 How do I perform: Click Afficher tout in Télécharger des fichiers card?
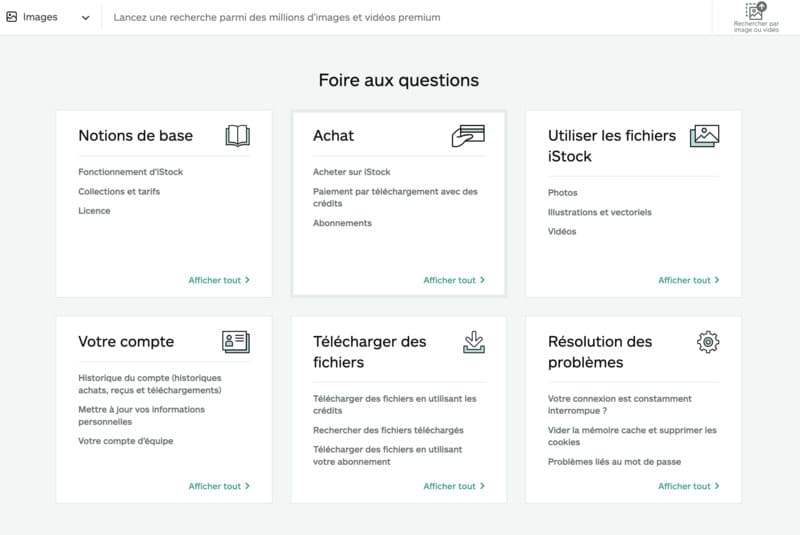(454, 486)
